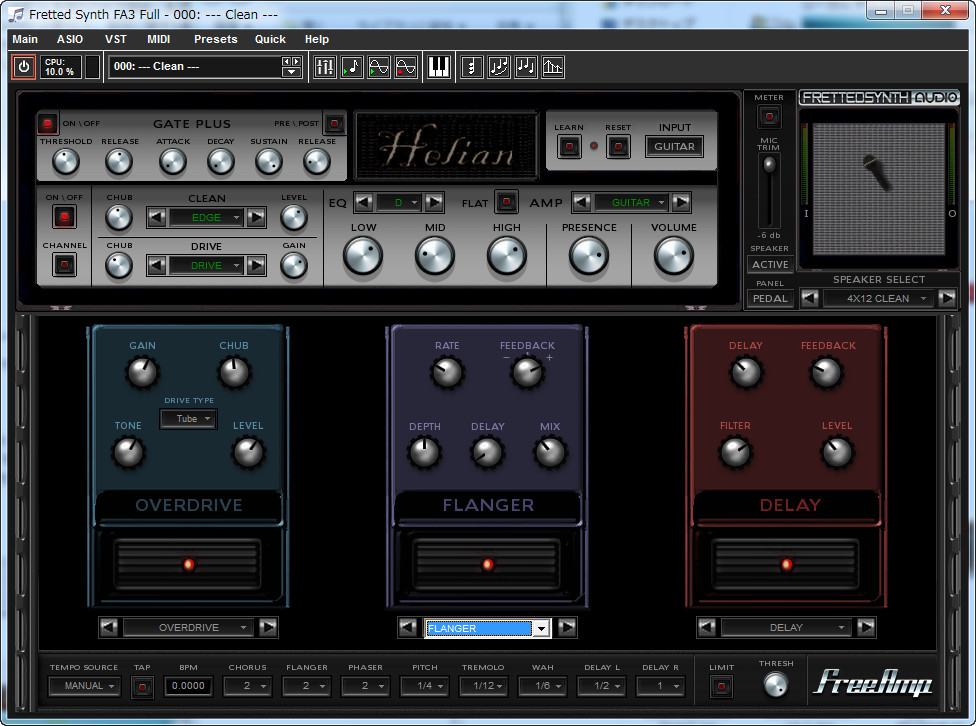
Task: Click the RESET red button
Action: 618,147
